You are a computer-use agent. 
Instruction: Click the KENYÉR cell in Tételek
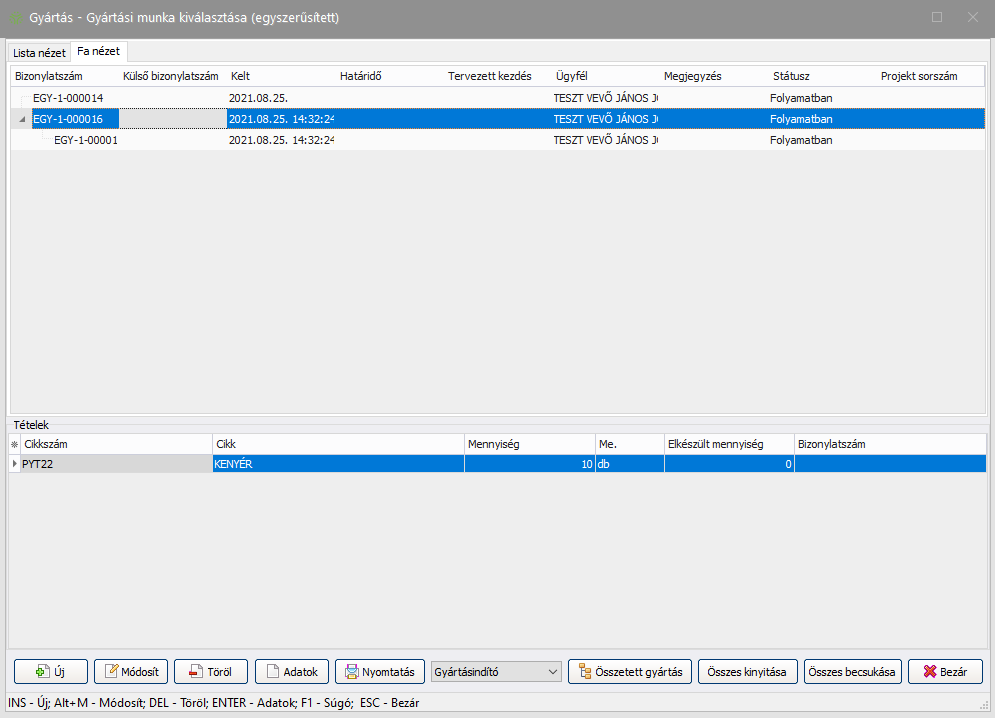337,464
